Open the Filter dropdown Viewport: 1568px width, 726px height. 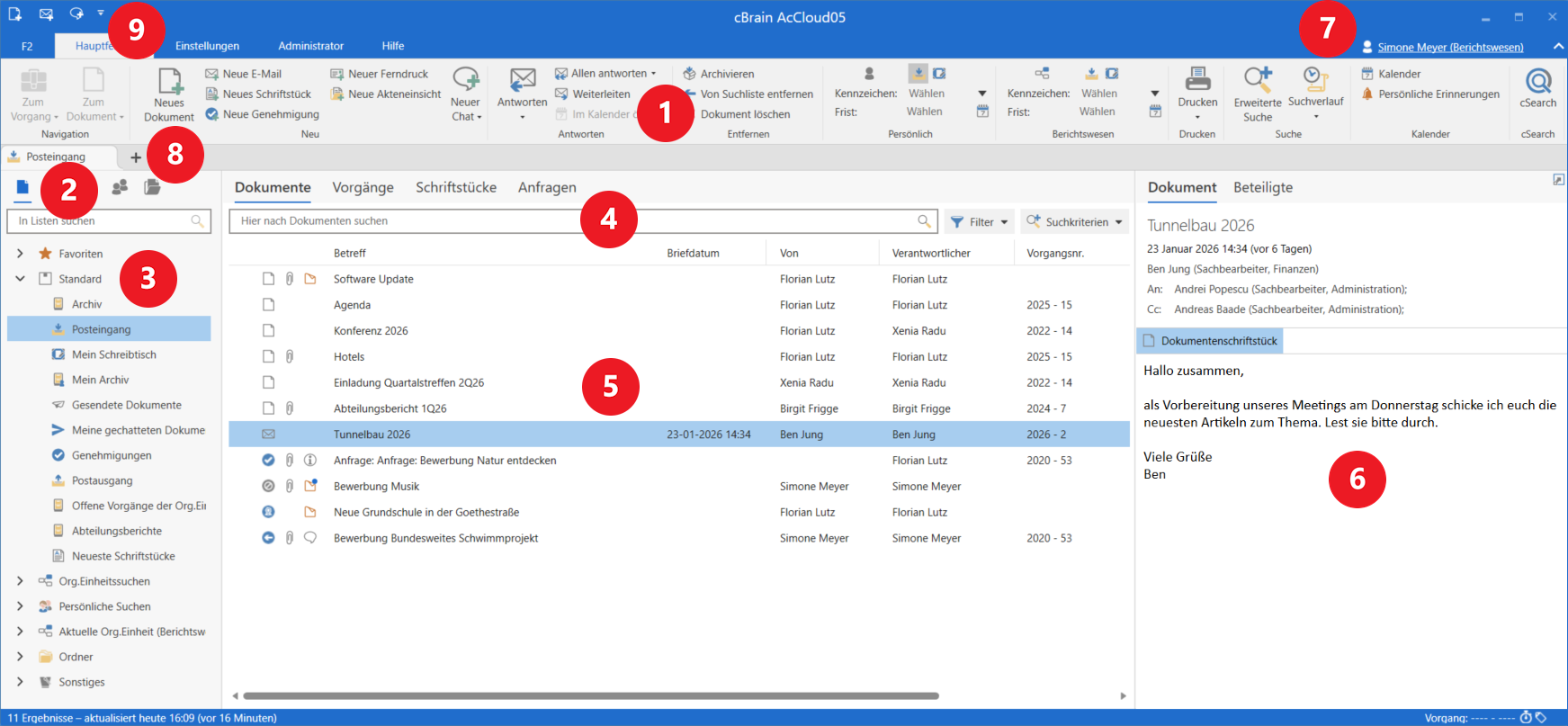click(979, 221)
